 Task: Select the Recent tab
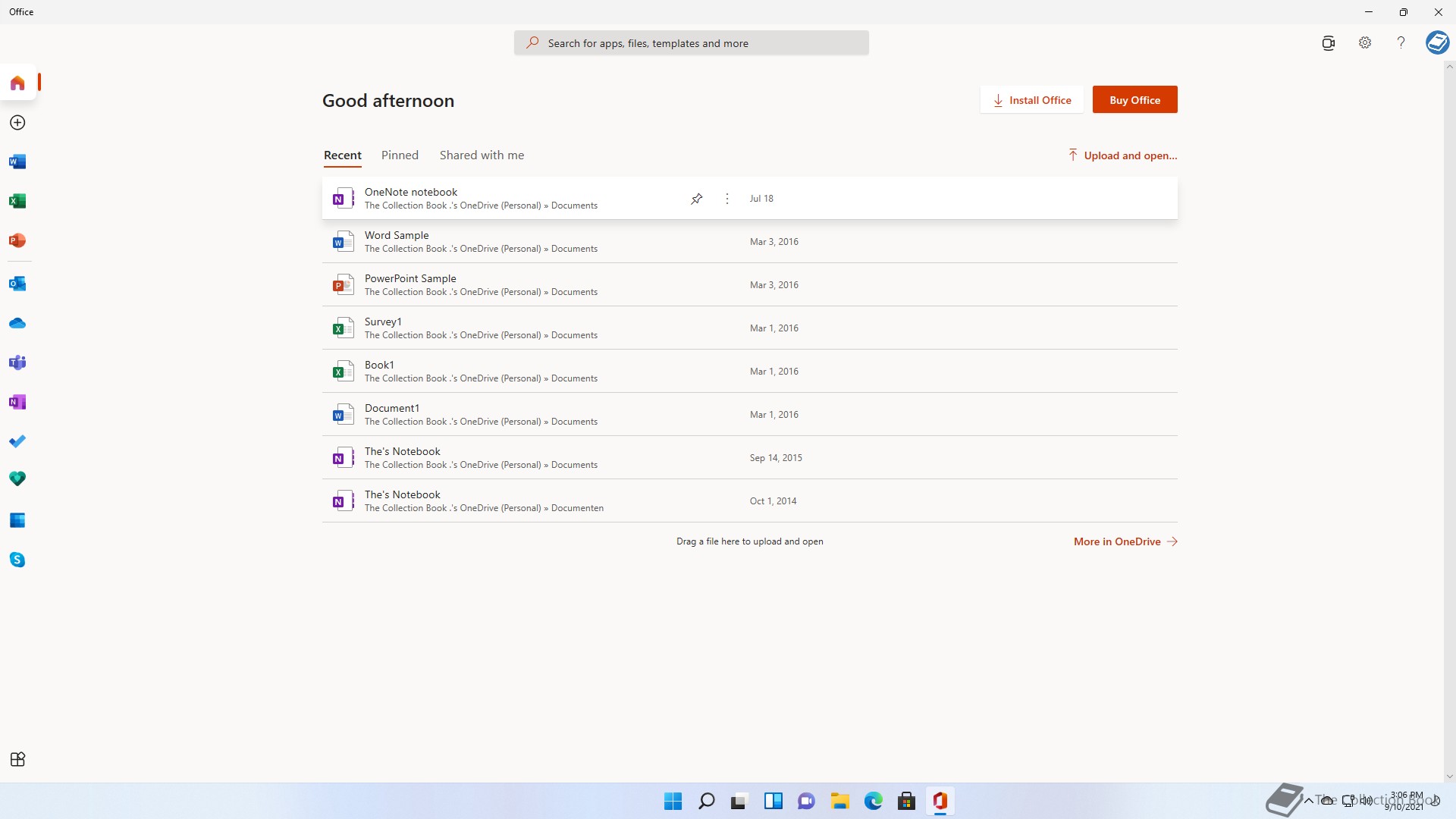point(343,155)
